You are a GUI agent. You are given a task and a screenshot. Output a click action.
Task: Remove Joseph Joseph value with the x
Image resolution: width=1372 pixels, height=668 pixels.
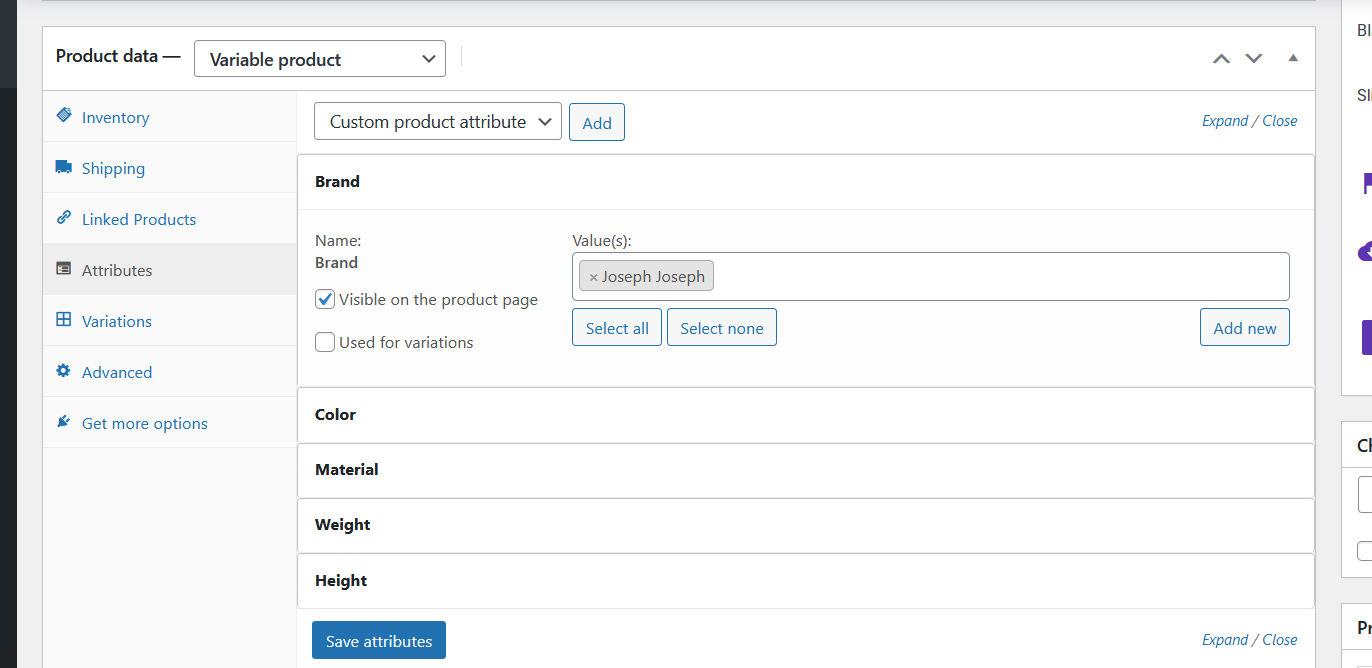(x=593, y=277)
